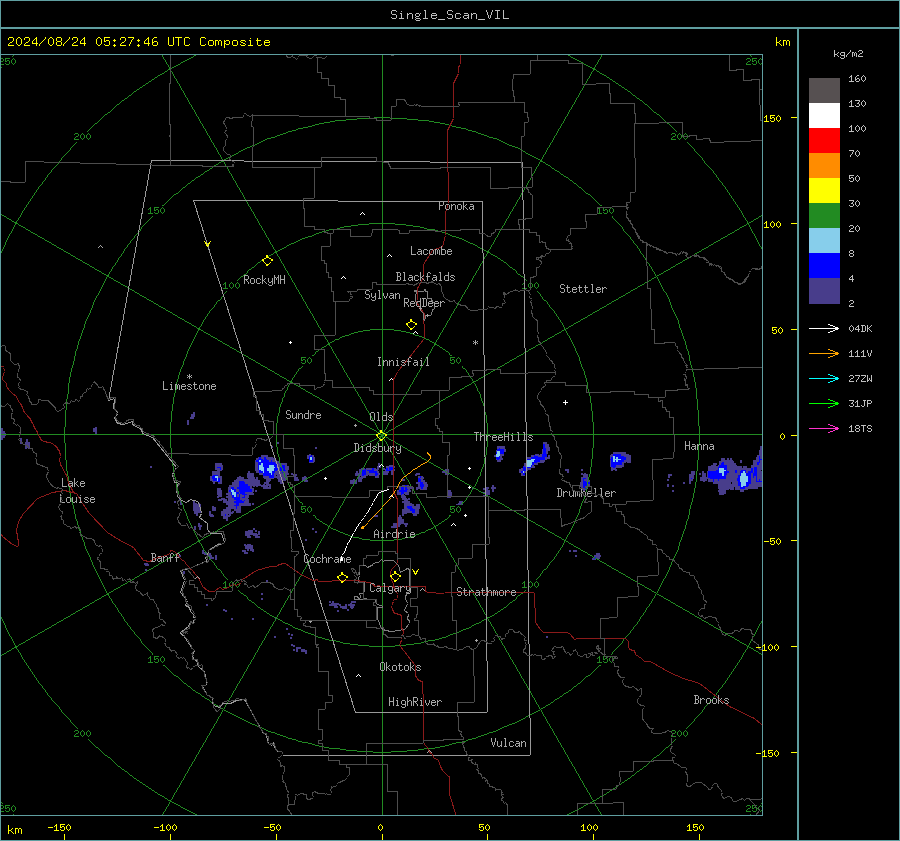Click the Stettler town label
Screen dimensions: 900x841
click(x=583, y=289)
